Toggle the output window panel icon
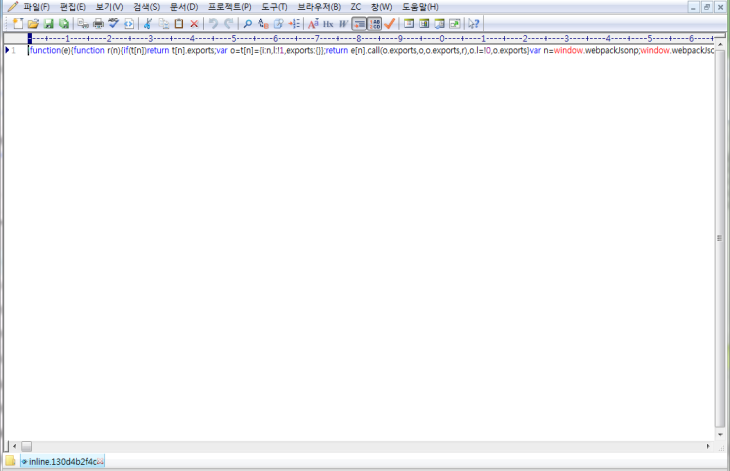This screenshot has height=471, width=730. click(x=439, y=23)
